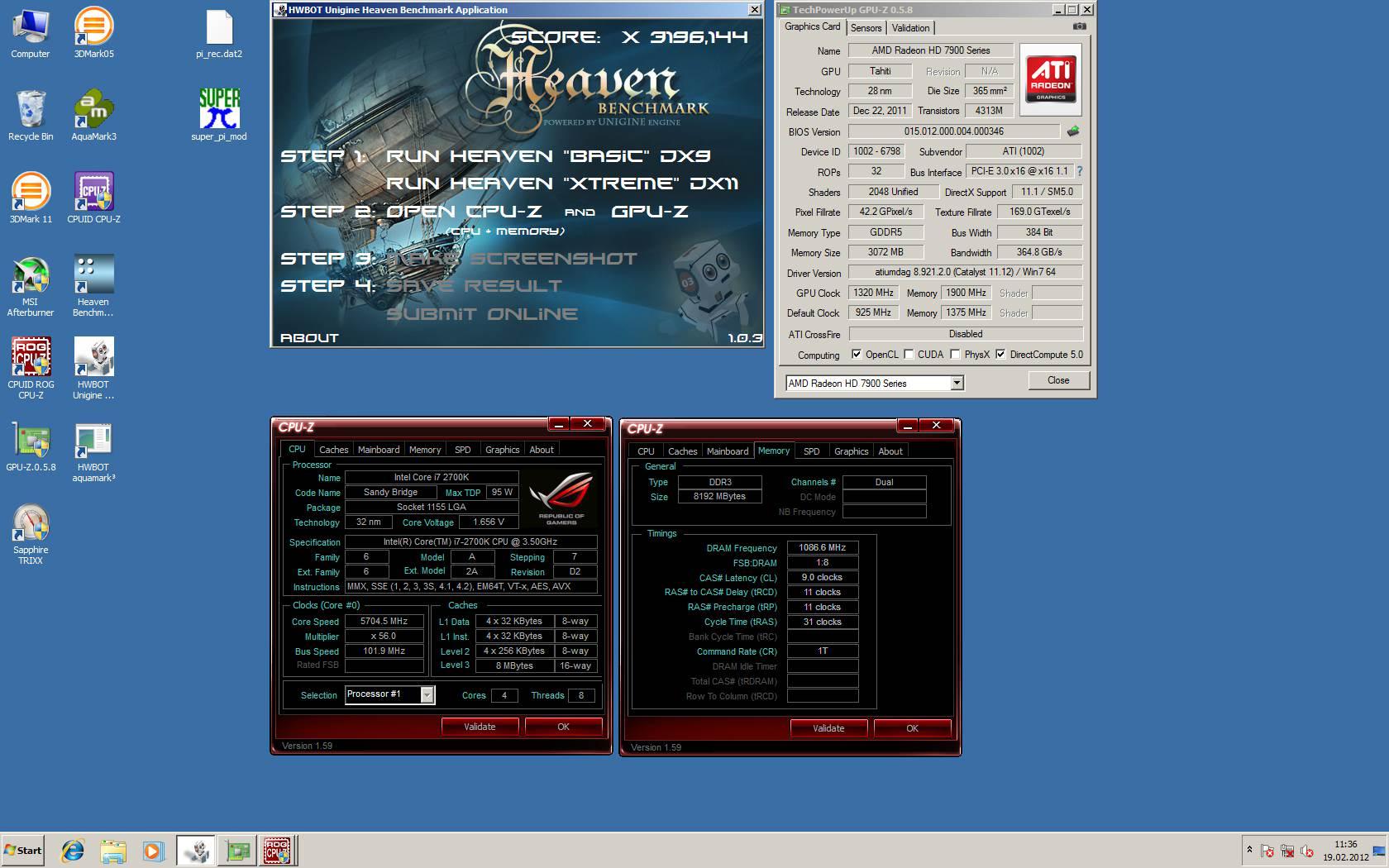Image resolution: width=1389 pixels, height=868 pixels.
Task: Click the Windows Start button
Action: coord(23,850)
